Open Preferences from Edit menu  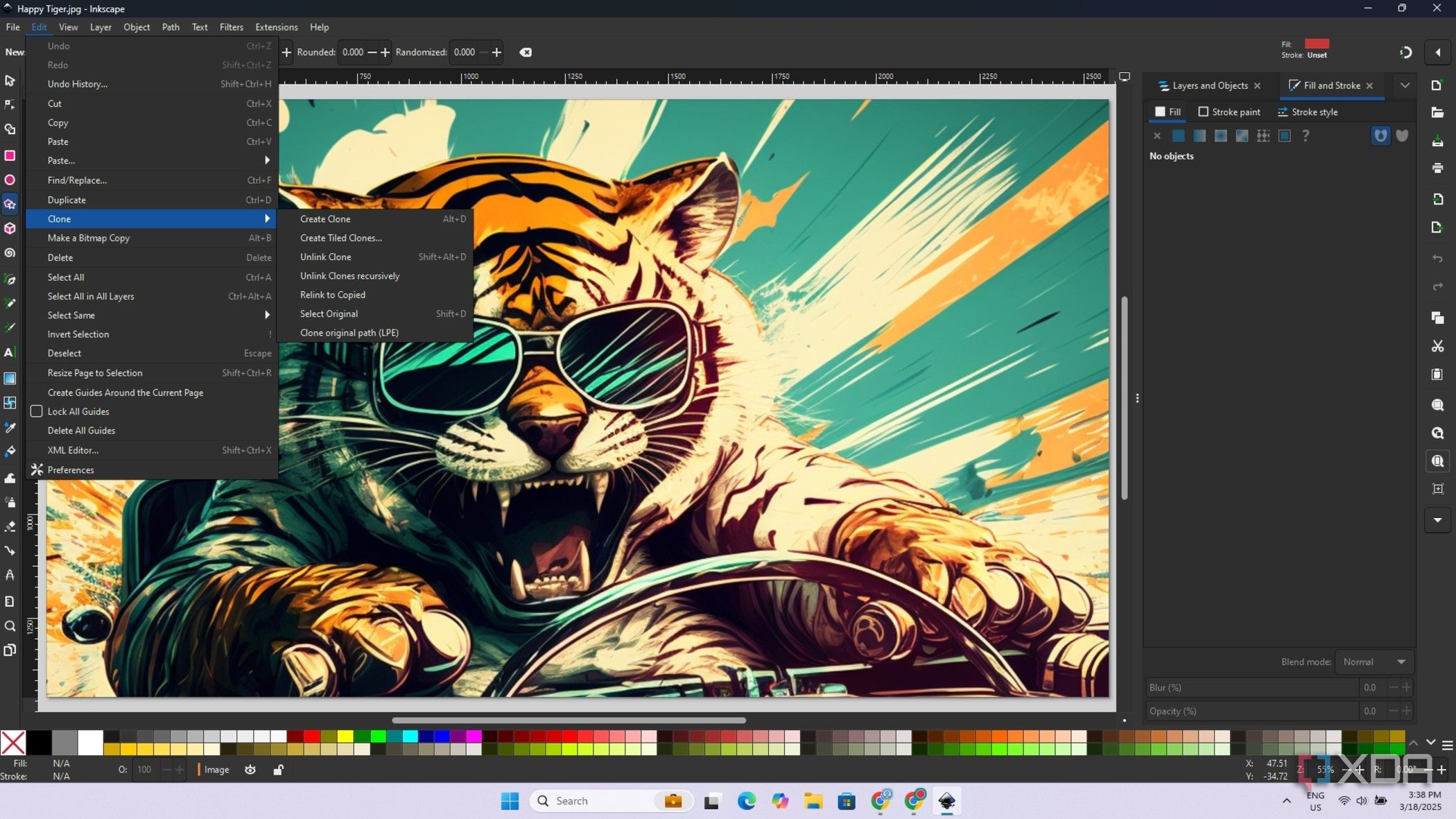pyautogui.click(x=152, y=469)
